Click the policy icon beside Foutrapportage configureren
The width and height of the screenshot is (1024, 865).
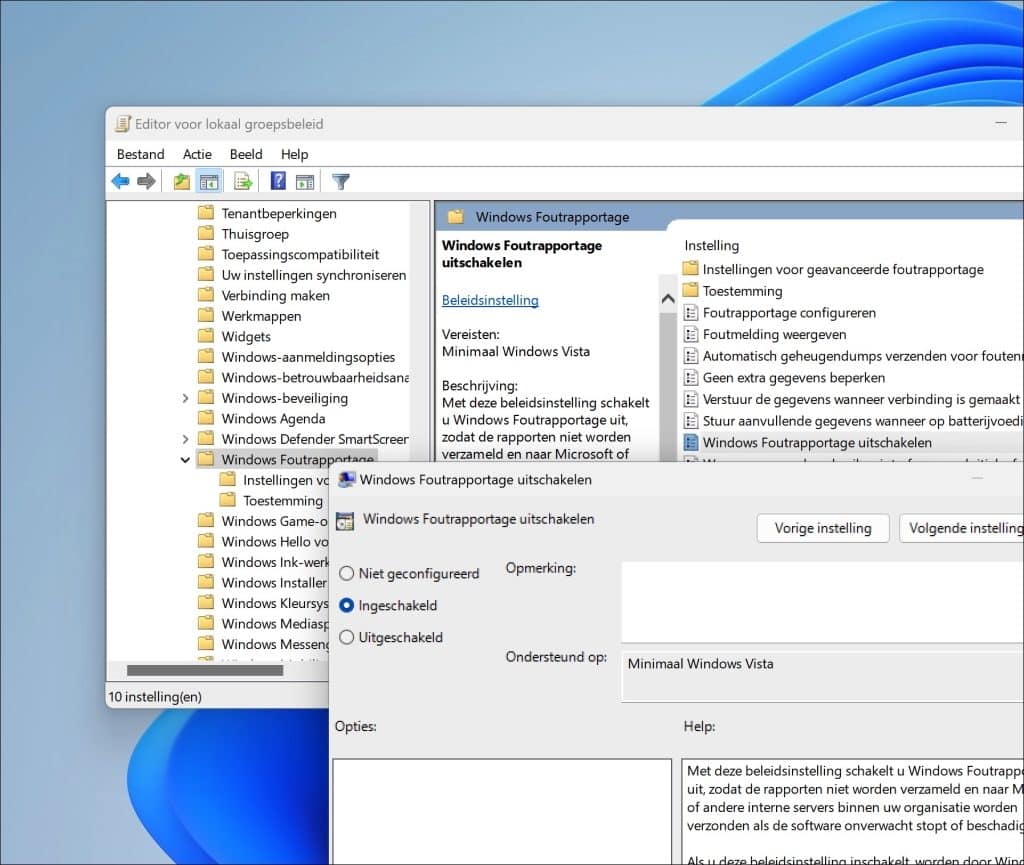point(690,313)
